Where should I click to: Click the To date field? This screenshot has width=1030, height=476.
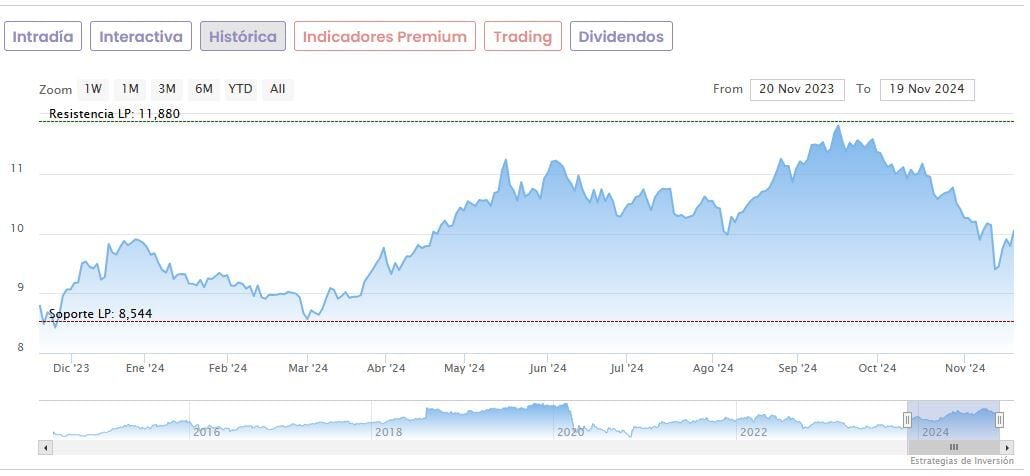(x=926, y=89)
